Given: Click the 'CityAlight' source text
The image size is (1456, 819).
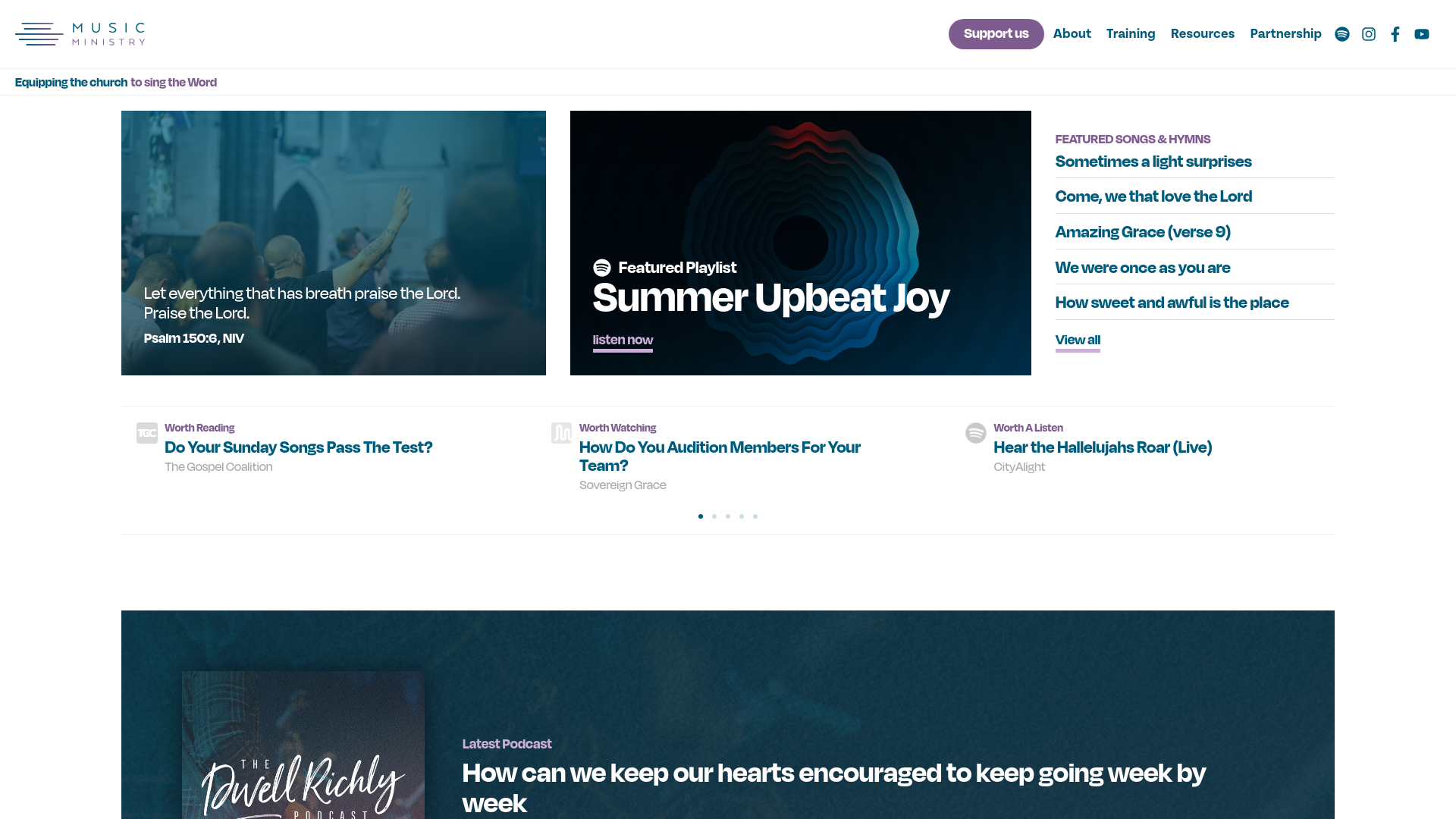Looking at the screenshot, I should [x=1019, y=467].
